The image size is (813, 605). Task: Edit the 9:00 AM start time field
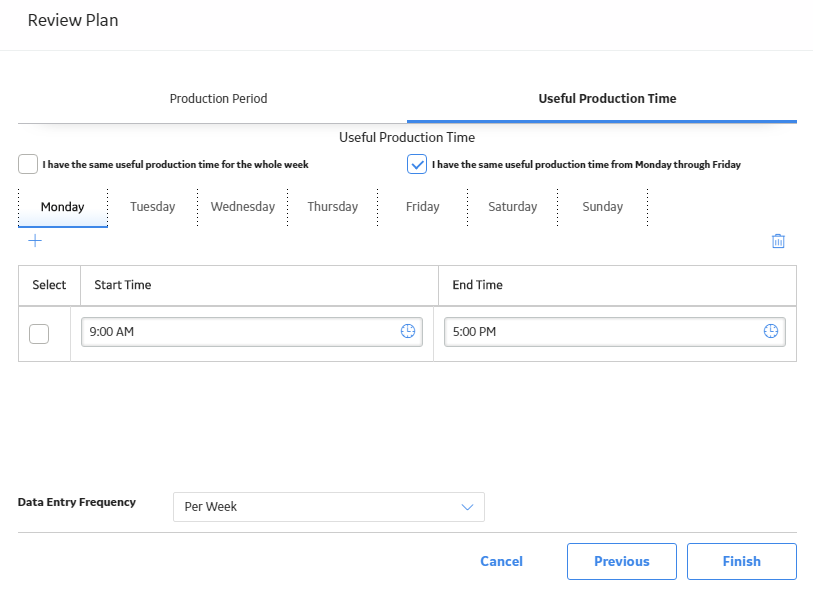click(252, 332)
